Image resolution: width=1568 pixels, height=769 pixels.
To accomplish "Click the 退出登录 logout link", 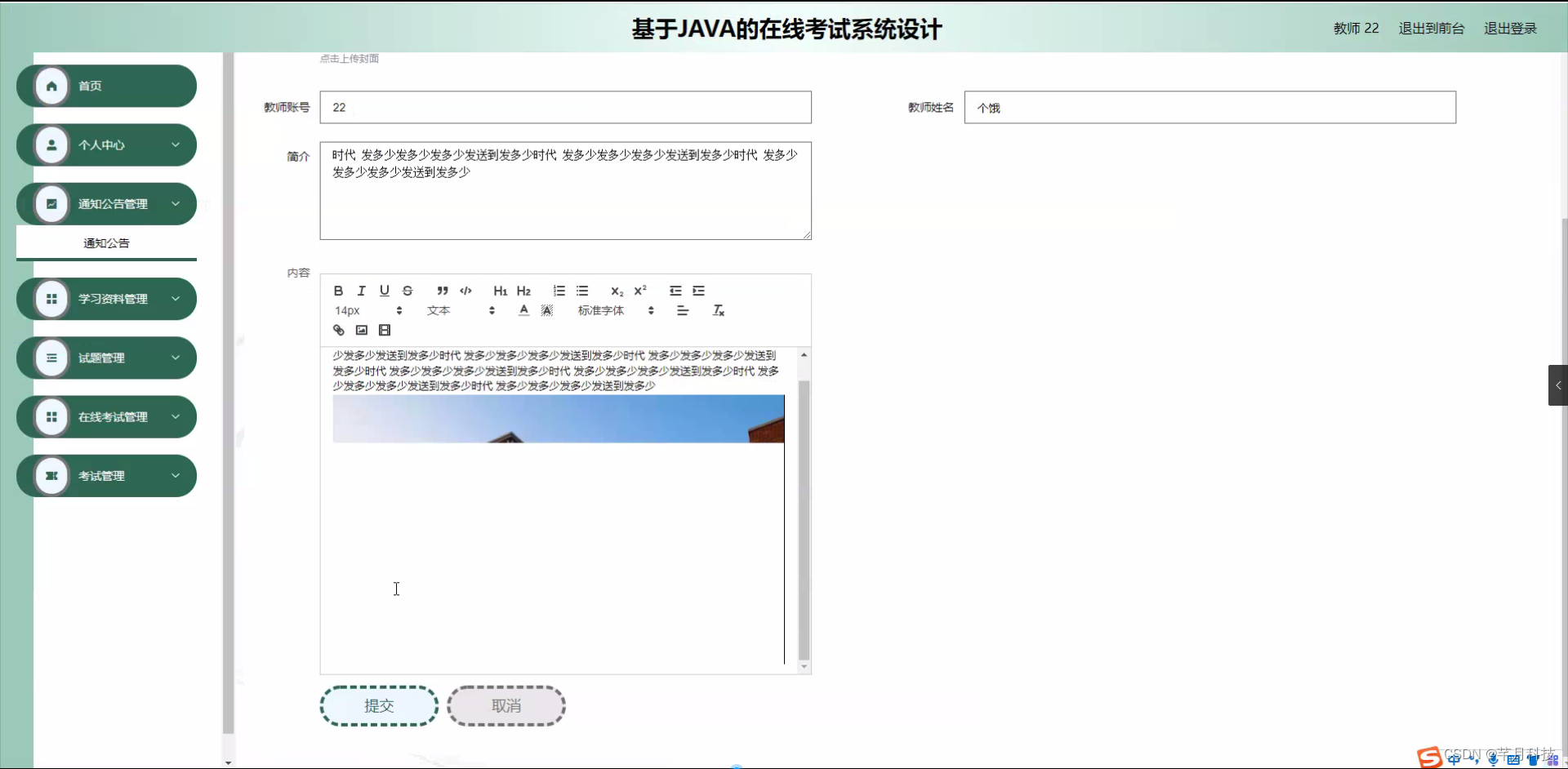I will pyautogui.click(x=1509, y=28).
